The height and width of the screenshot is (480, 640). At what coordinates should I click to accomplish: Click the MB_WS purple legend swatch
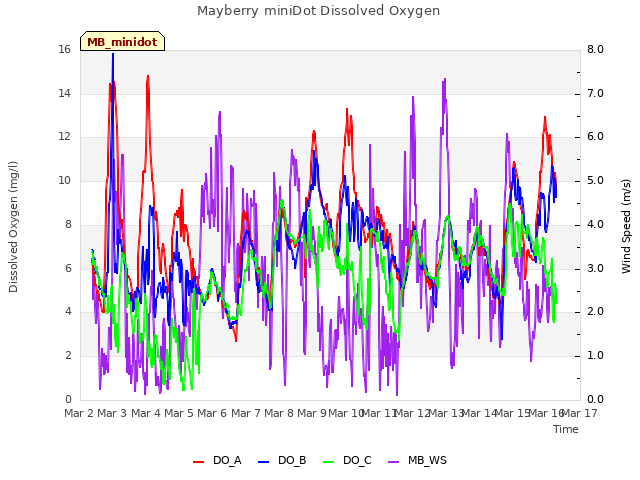pos(393,462)
